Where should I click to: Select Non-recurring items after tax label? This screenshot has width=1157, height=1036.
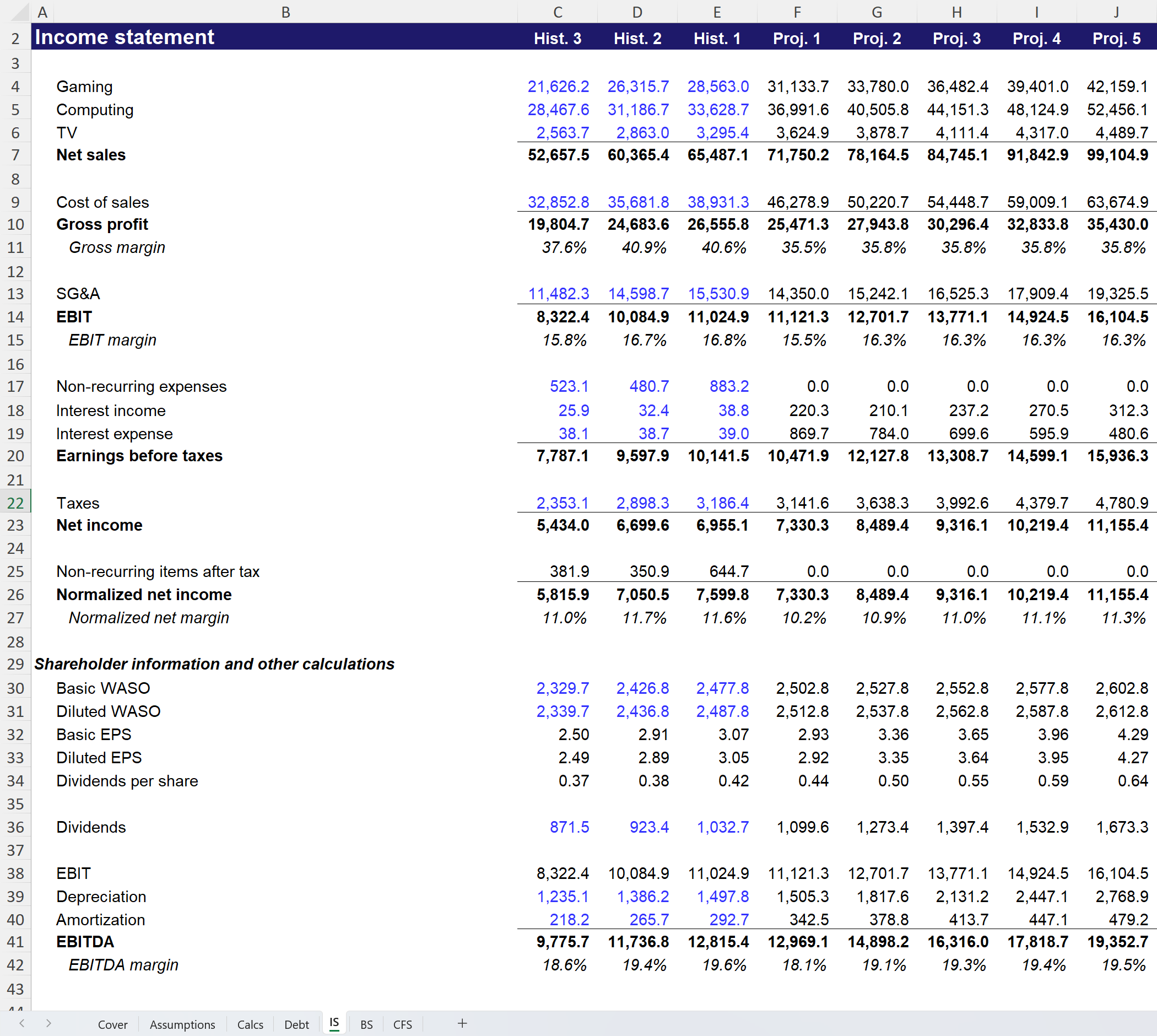click(158, 571)
